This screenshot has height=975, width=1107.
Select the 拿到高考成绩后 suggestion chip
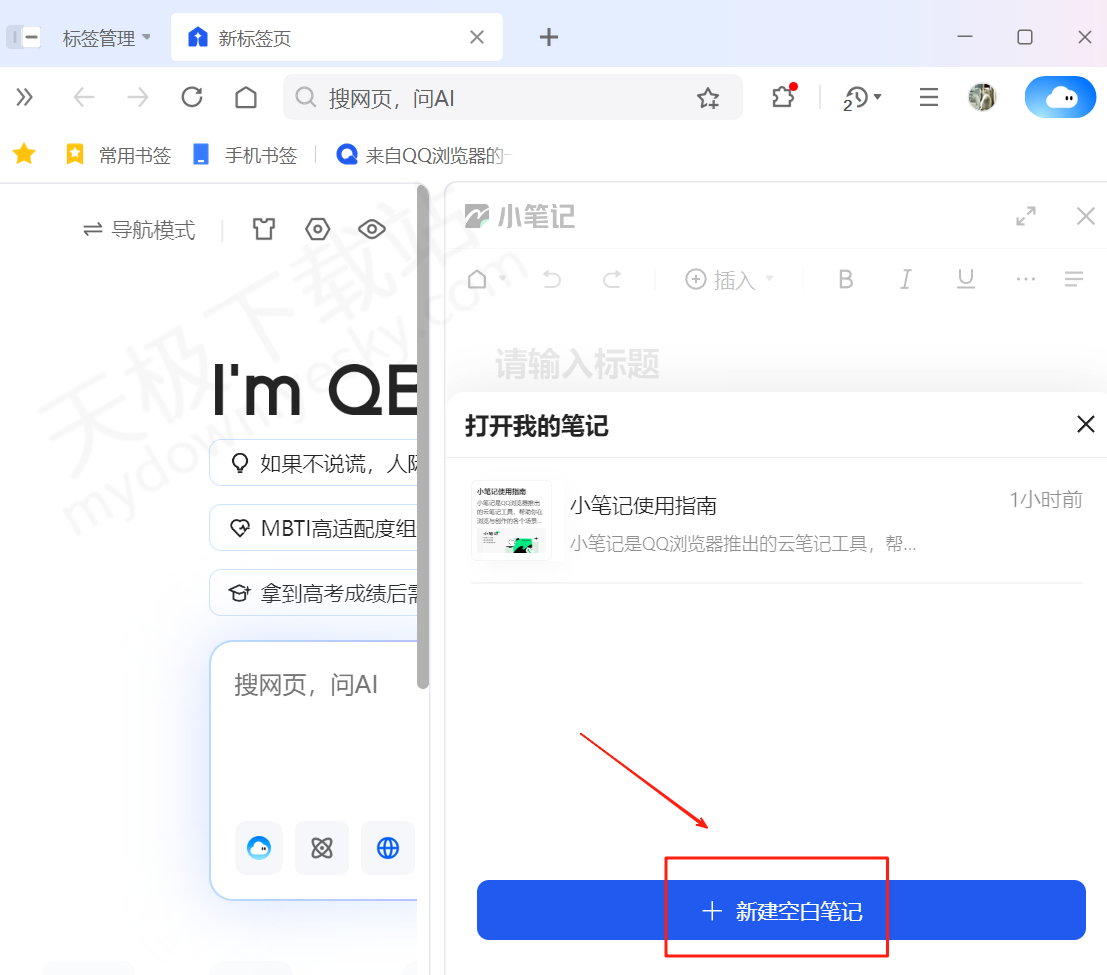pyautogui.click(x=315, y=593)
